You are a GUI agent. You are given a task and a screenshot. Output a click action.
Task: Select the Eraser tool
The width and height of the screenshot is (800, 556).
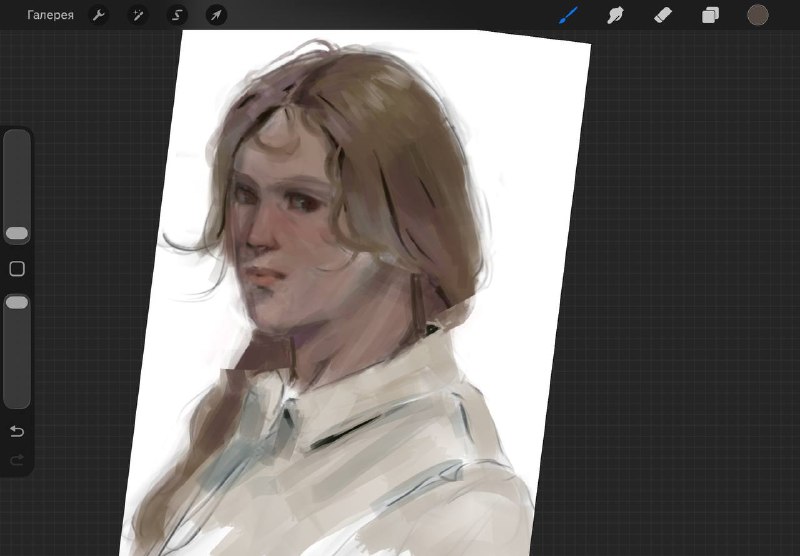pos(663,15)
